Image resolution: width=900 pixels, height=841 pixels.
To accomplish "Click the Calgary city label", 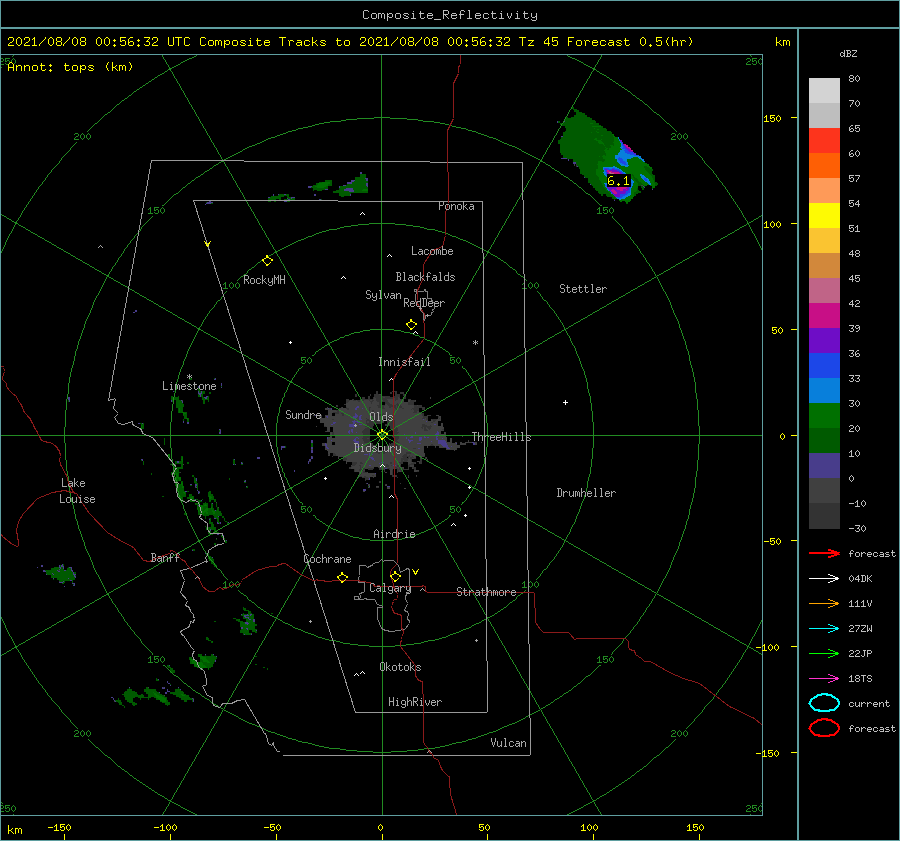I will [x=390, y=588].
